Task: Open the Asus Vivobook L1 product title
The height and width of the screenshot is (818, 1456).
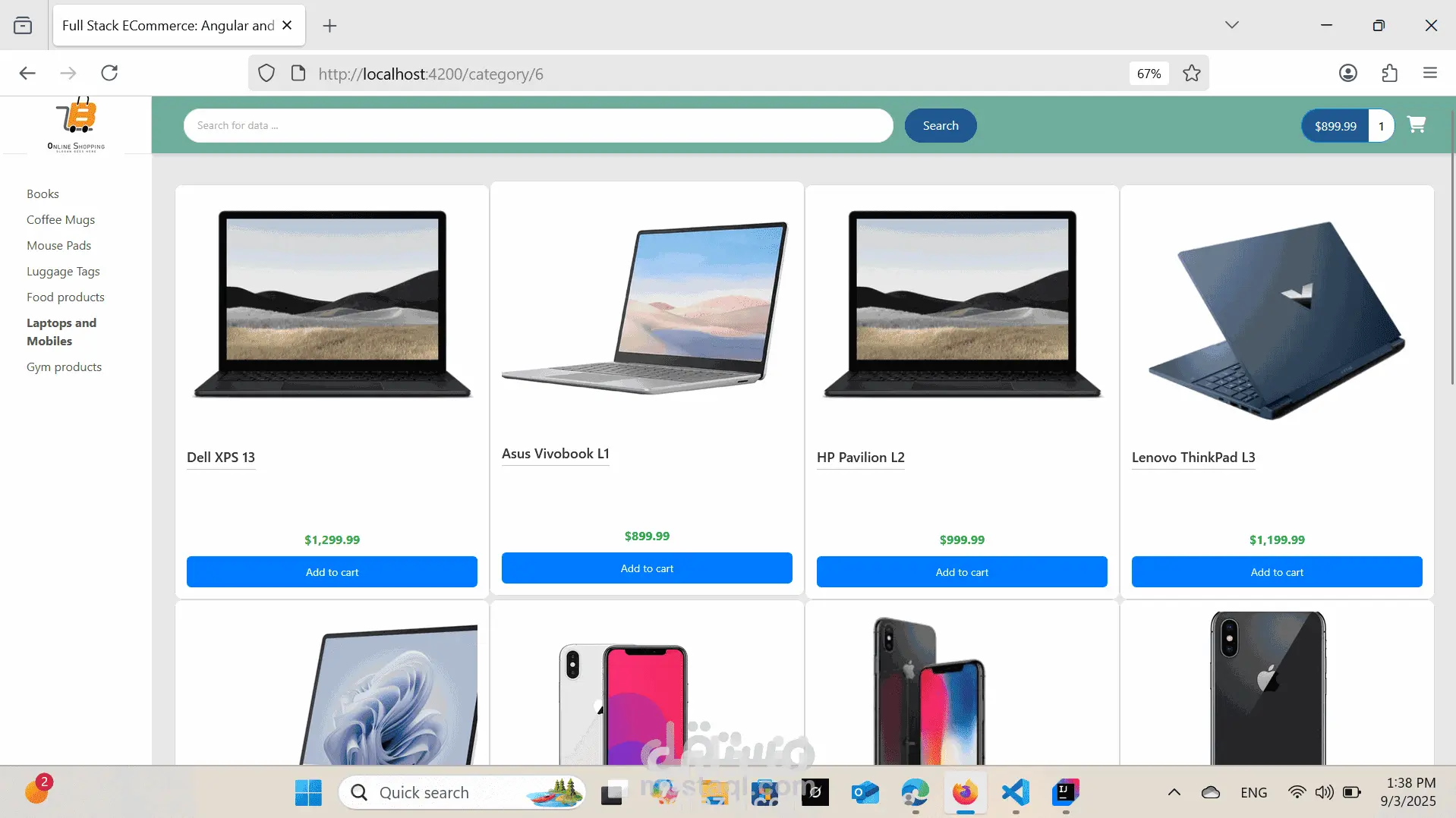Action: tap(556, 454)
